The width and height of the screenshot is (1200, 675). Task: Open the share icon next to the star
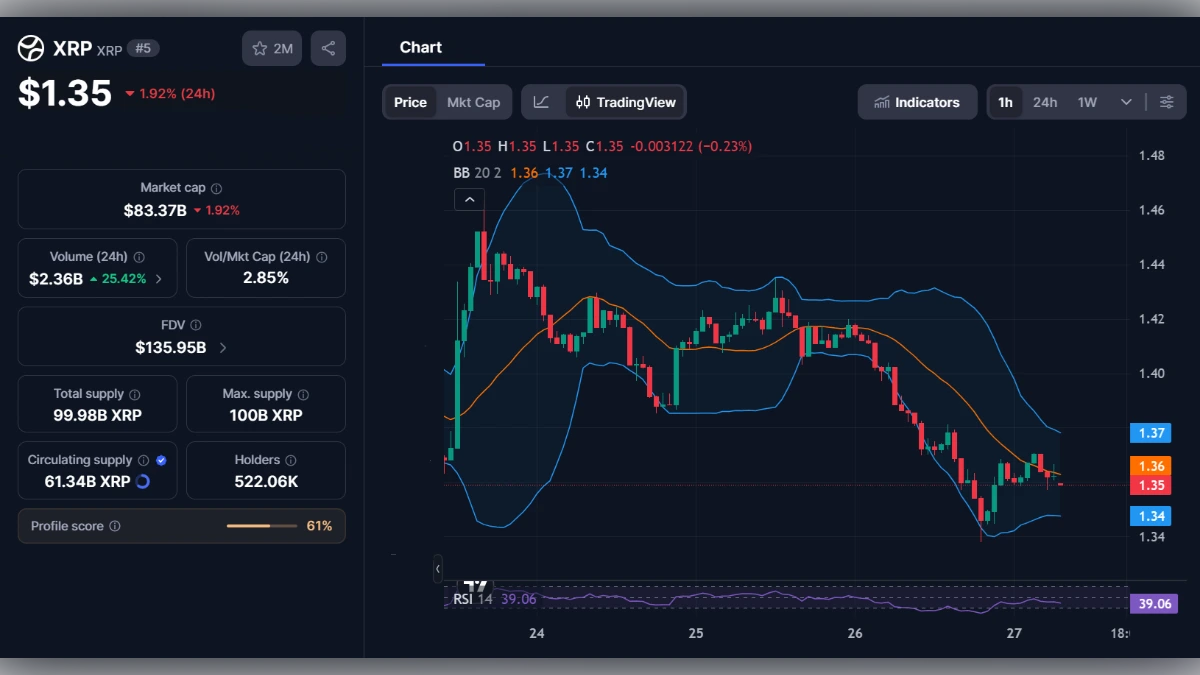tap(328, 47)
